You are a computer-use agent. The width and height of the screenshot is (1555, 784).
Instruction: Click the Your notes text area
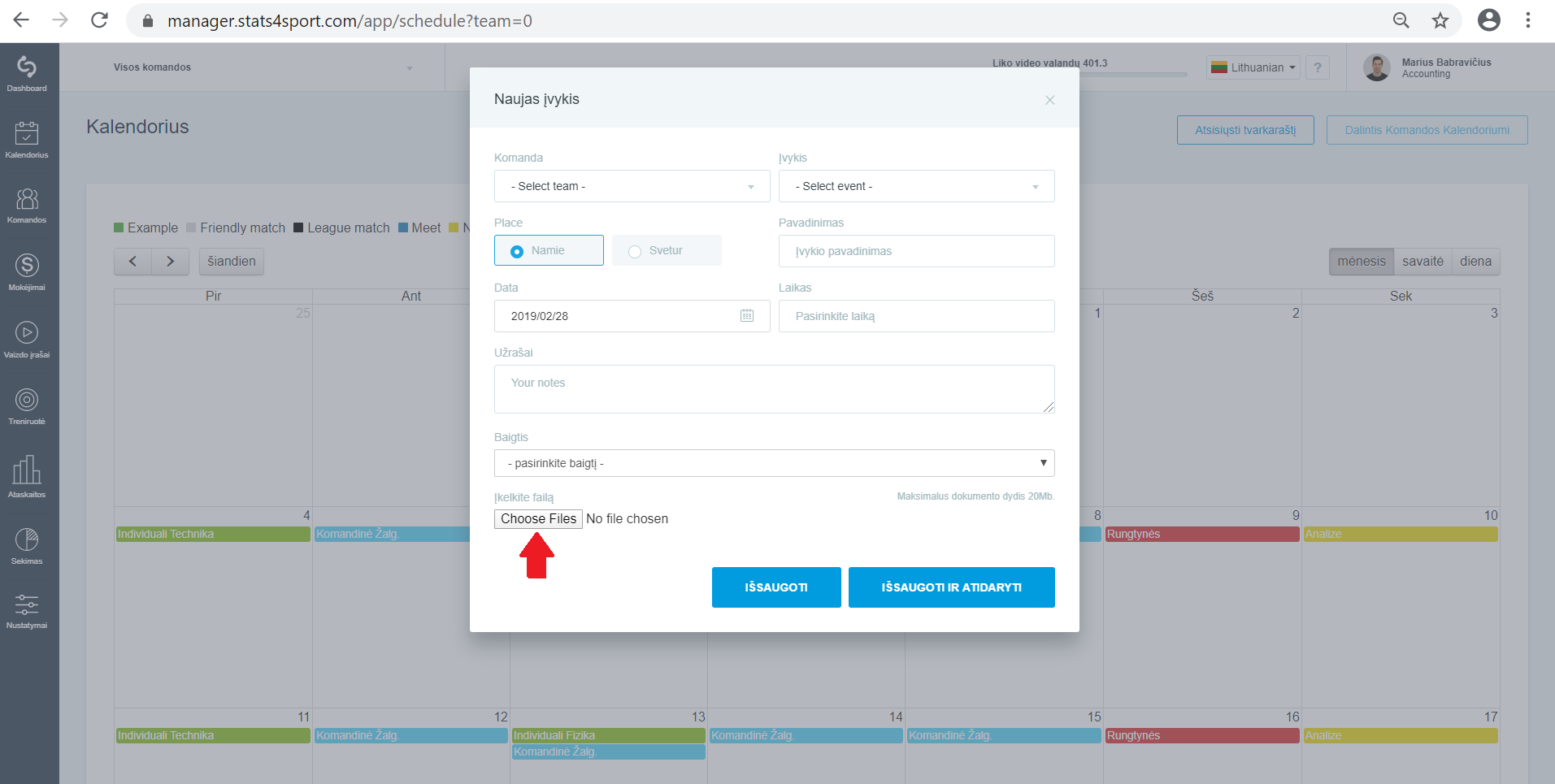coord(775,389)
